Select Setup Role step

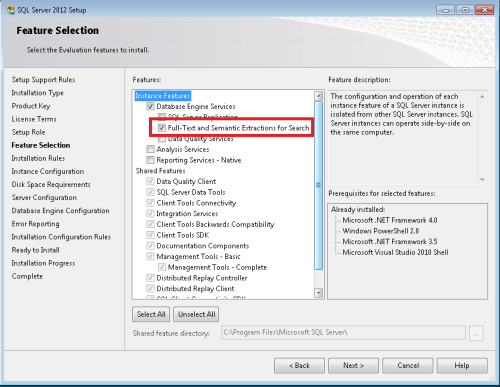click(28, 132)
